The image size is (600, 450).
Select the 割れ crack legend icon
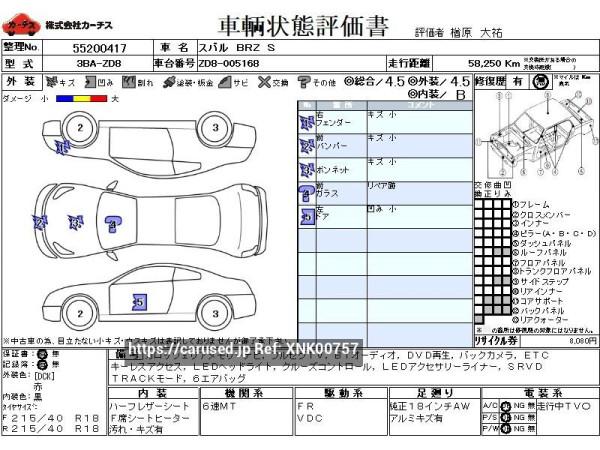pos(129,82)
